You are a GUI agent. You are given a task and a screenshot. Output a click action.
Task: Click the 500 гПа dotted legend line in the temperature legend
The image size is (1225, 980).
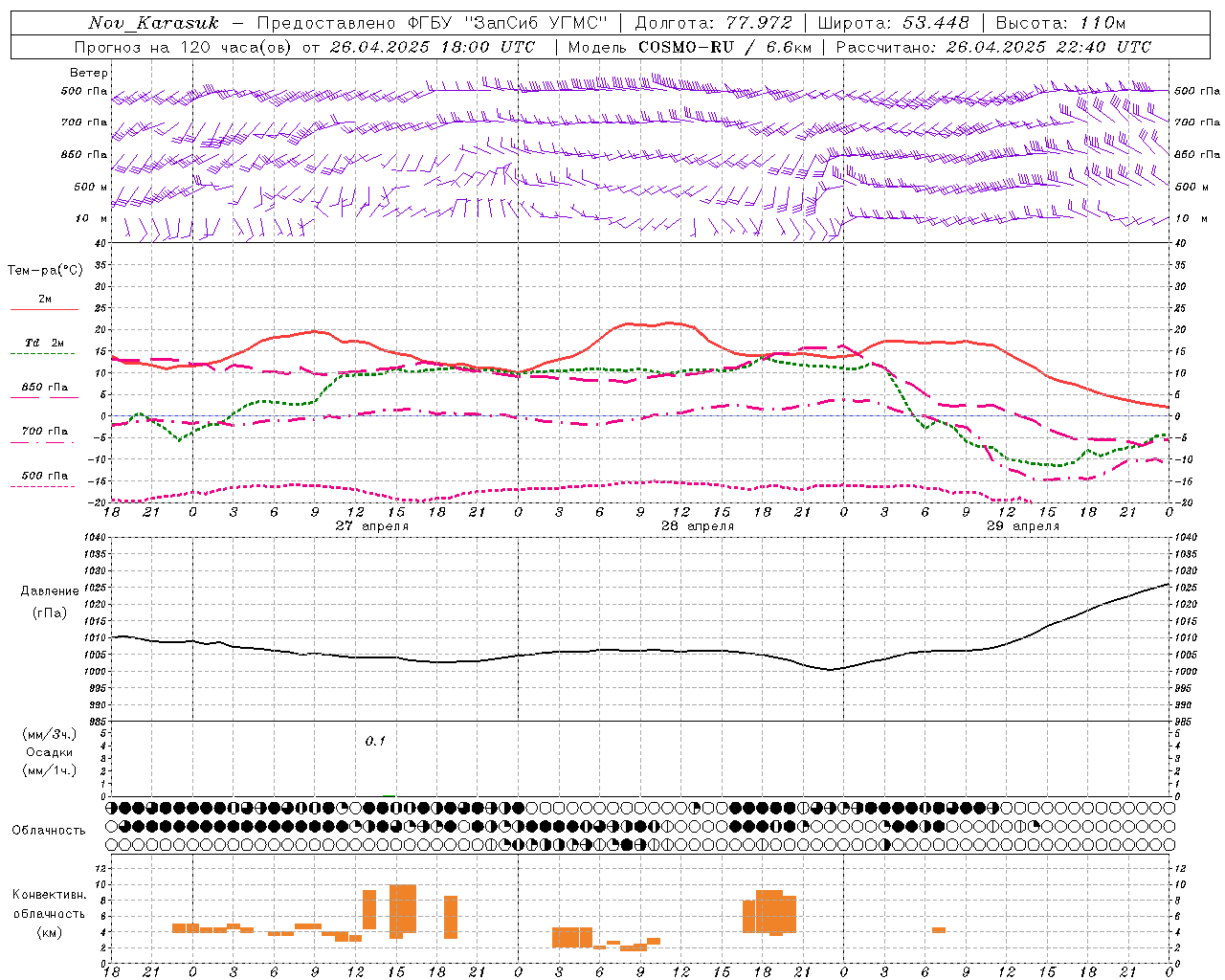point(42,486)
